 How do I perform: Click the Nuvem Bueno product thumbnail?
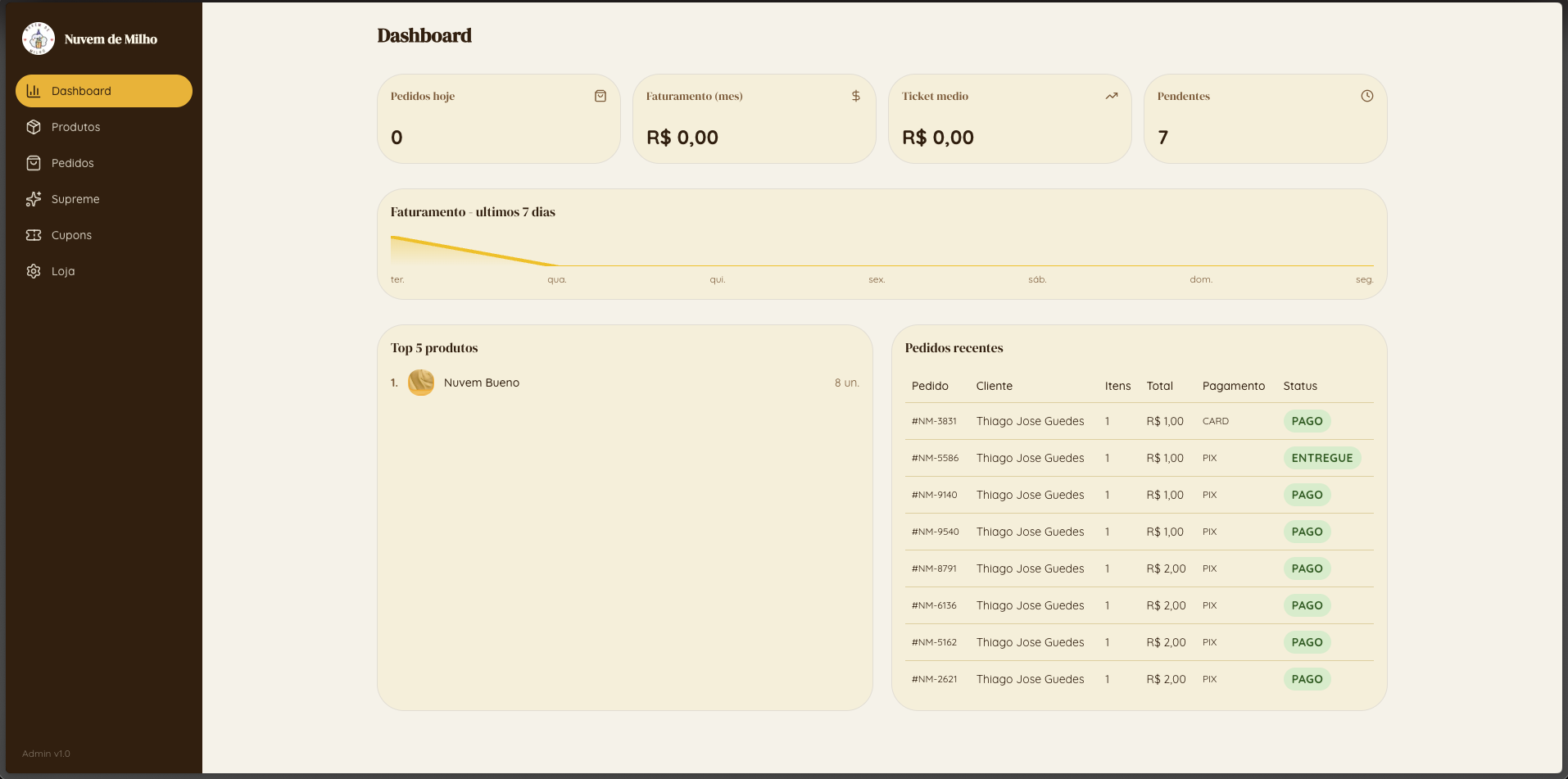(421, 383)
